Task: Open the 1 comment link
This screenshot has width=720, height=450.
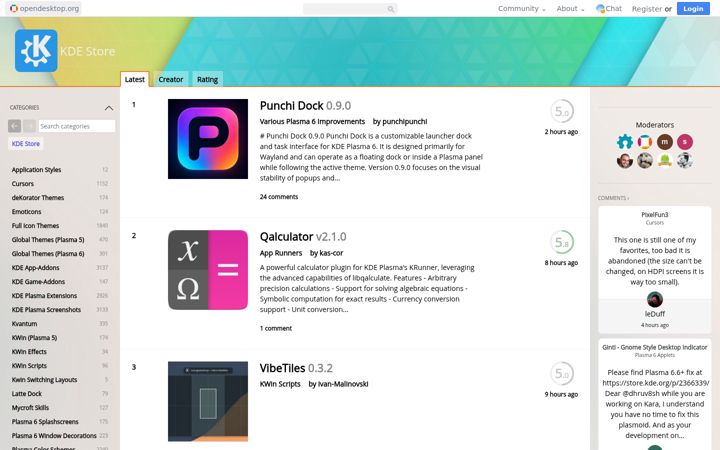Action: [276, 328]
